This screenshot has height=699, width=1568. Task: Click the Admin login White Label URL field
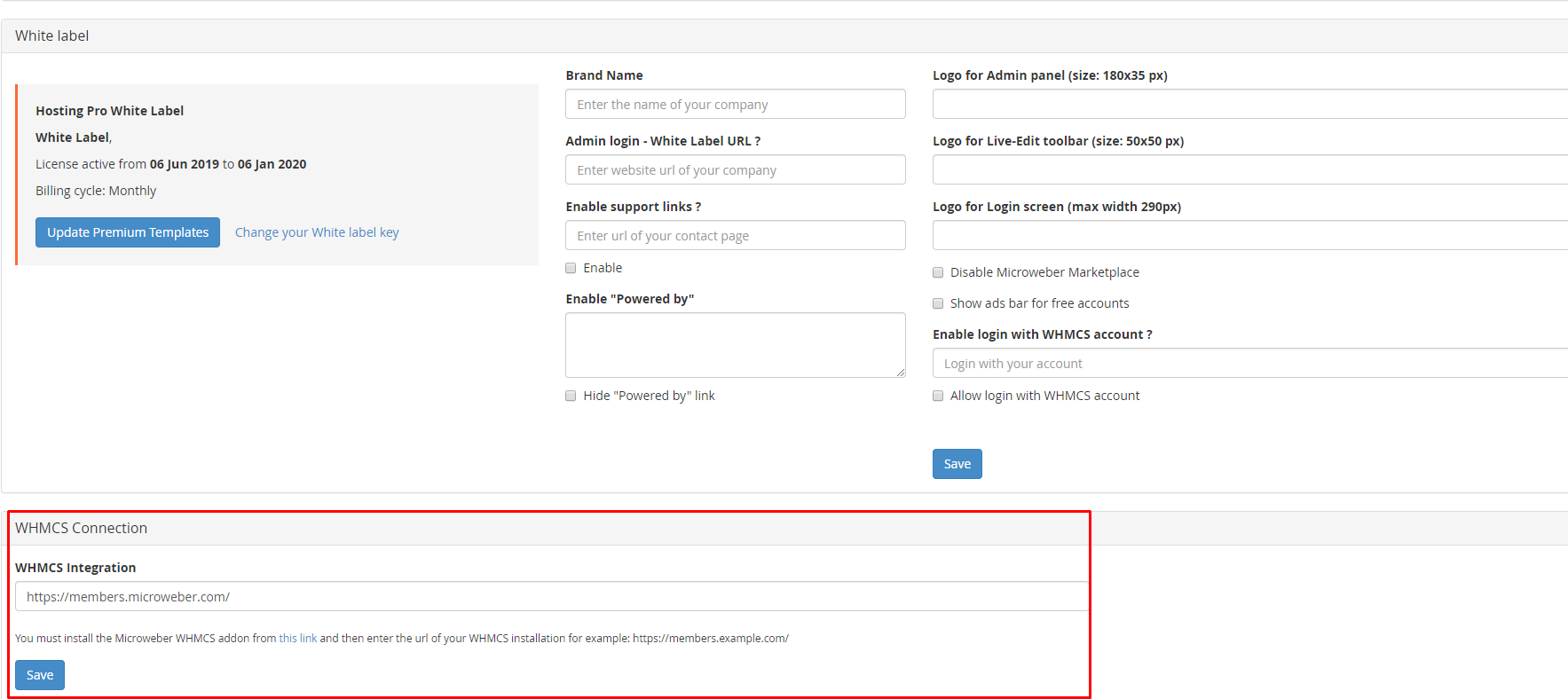point(735,169)
